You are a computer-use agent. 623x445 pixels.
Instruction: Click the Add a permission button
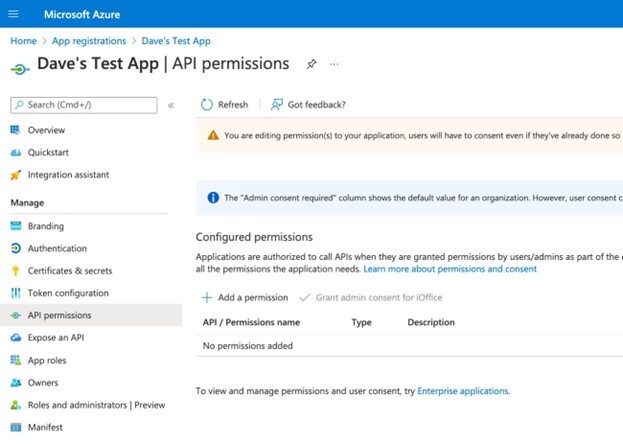pos(245,297)
